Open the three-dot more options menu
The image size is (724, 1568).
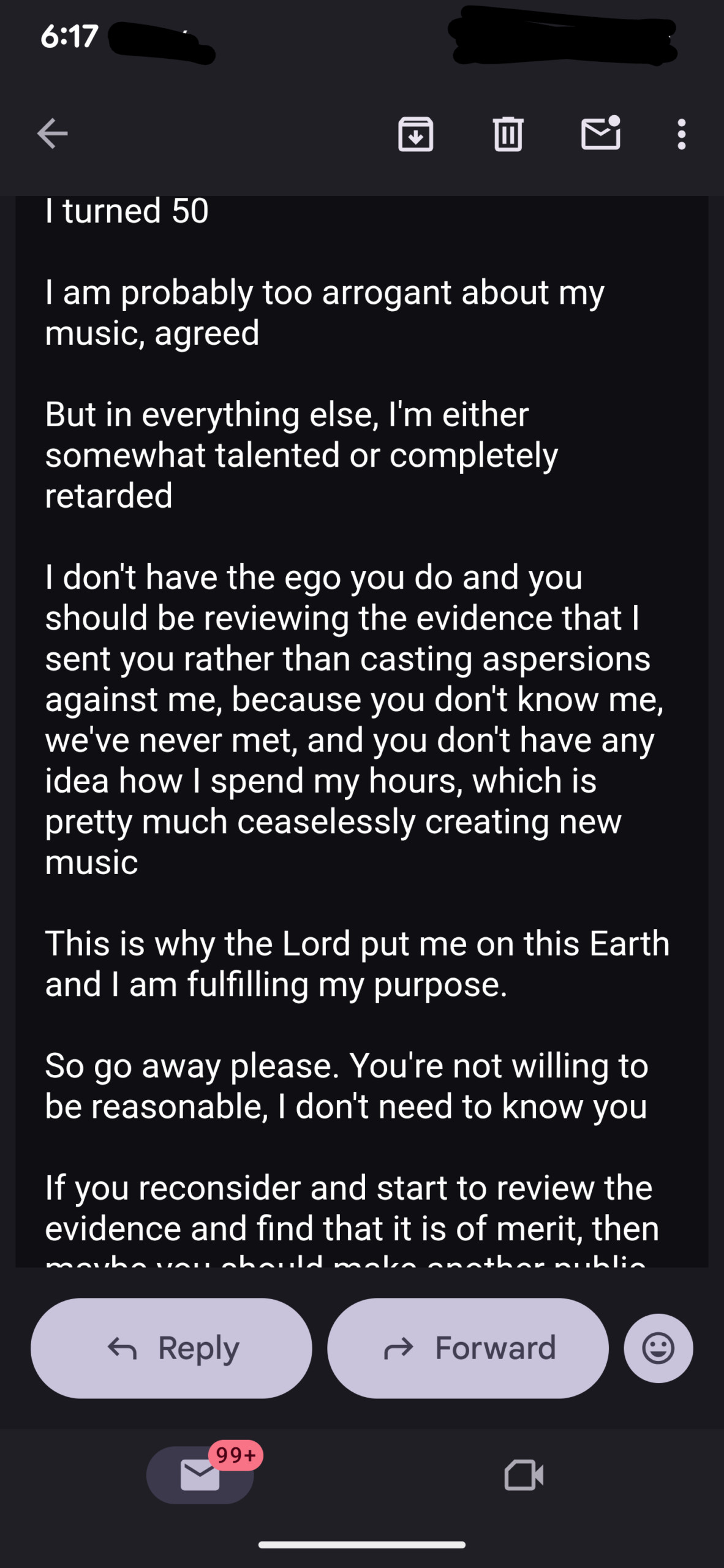point(681,134)
